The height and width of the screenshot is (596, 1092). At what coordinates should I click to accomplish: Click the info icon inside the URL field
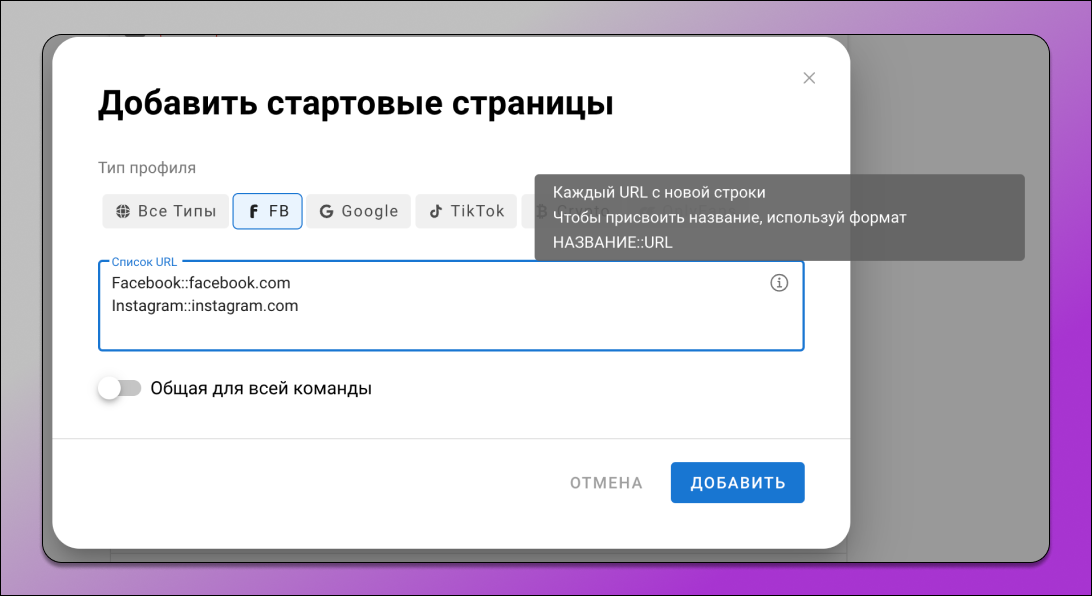pyautogui.click(x=779, y=284)
